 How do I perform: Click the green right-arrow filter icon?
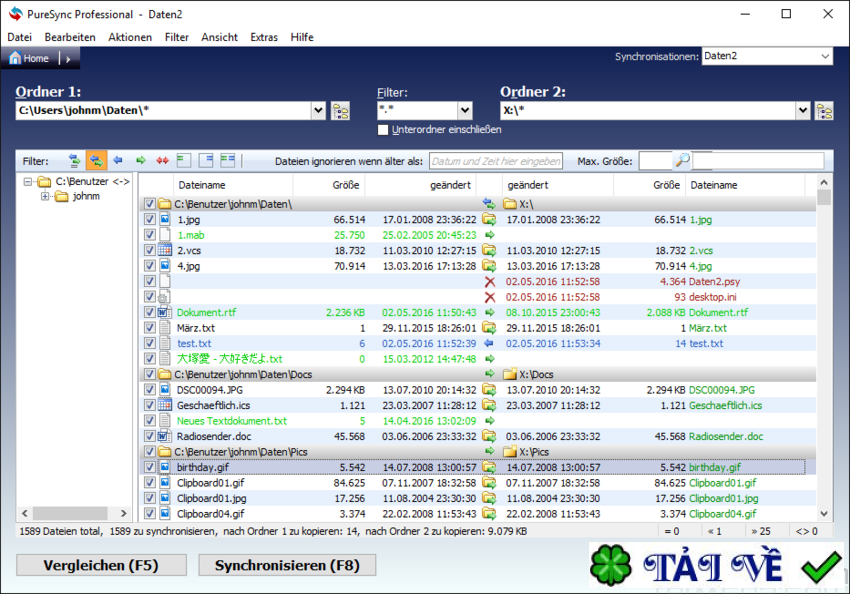(141, 160)
